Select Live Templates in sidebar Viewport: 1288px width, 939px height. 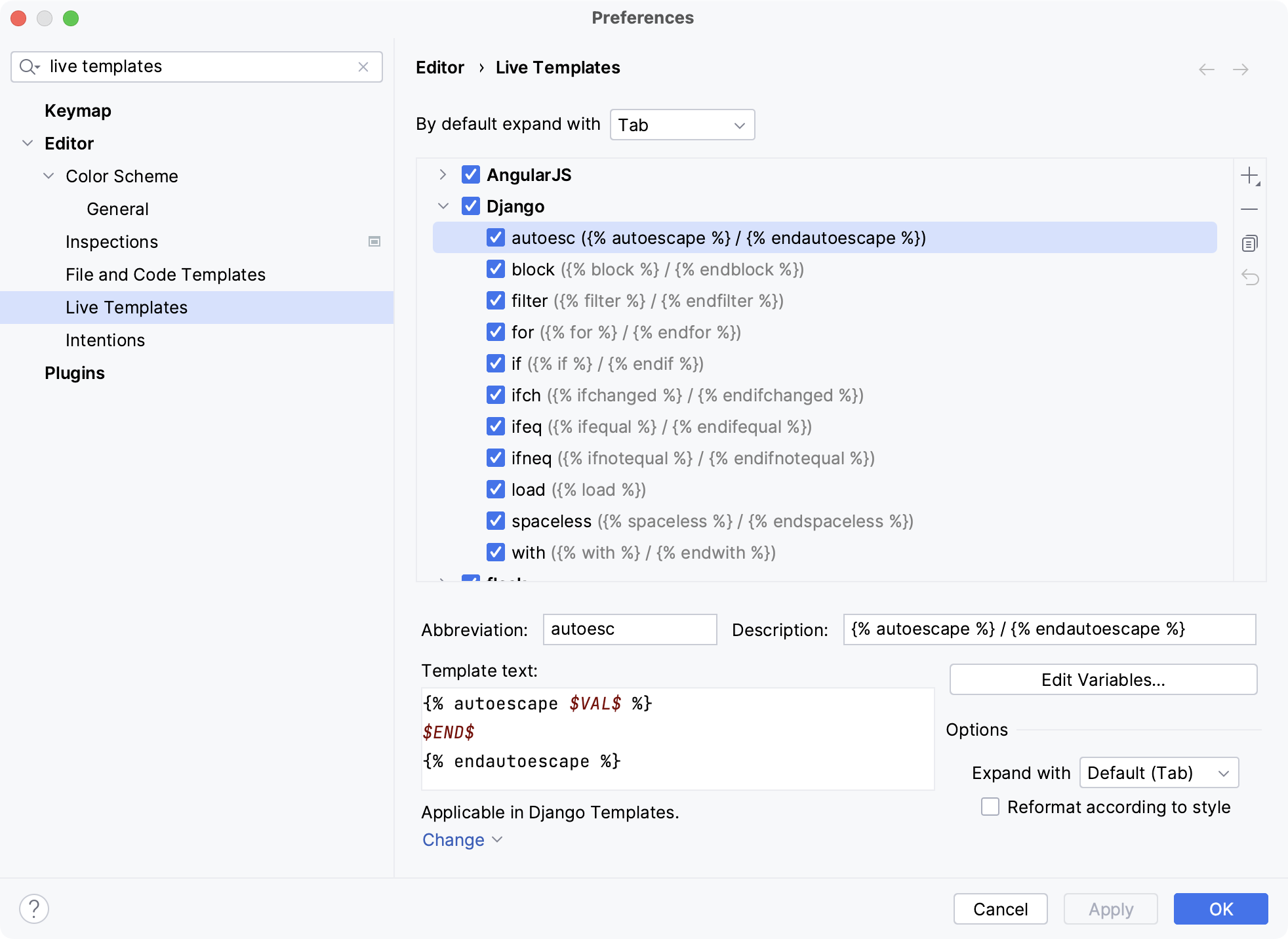coord(127,307)
